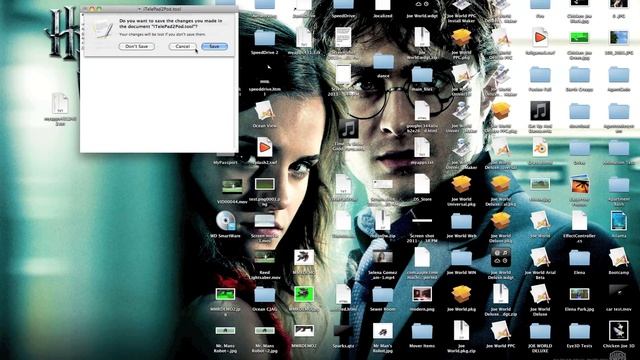Select the Sewer Room folder
Viewport: 640px width, 360px height.
click(x=382, y=294)
